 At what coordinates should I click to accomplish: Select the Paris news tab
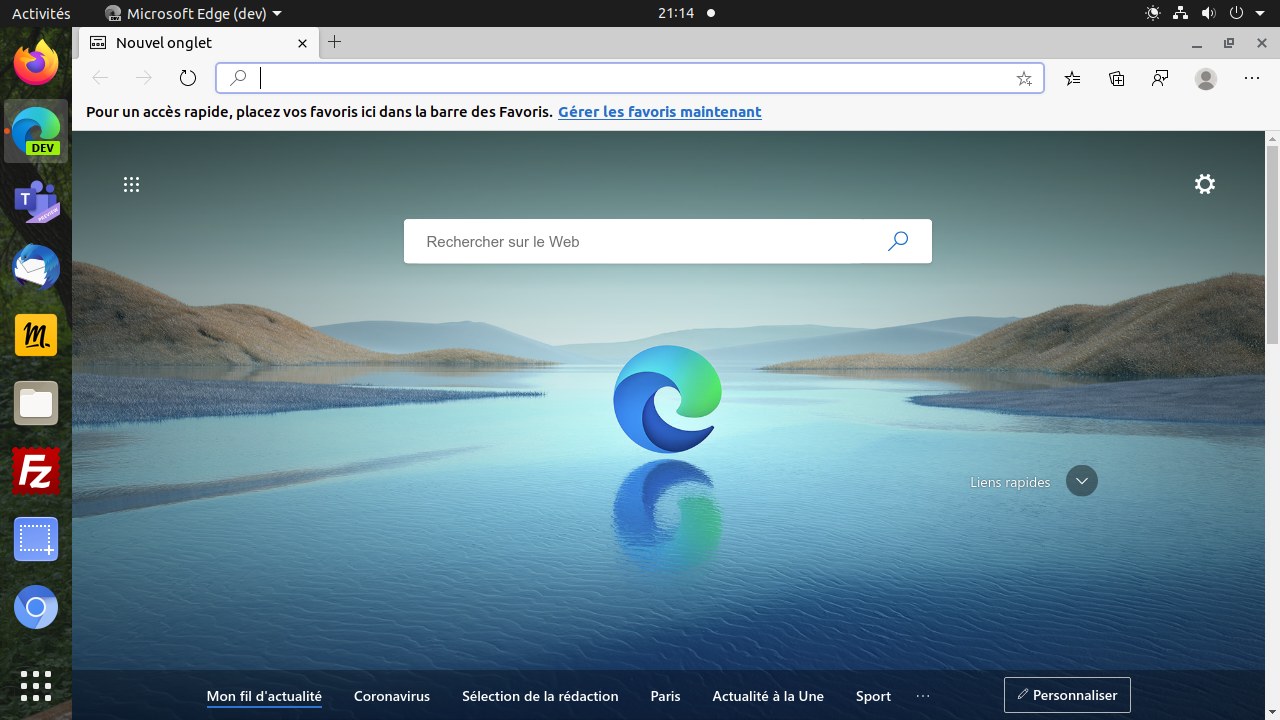click(x=665, y=696)
